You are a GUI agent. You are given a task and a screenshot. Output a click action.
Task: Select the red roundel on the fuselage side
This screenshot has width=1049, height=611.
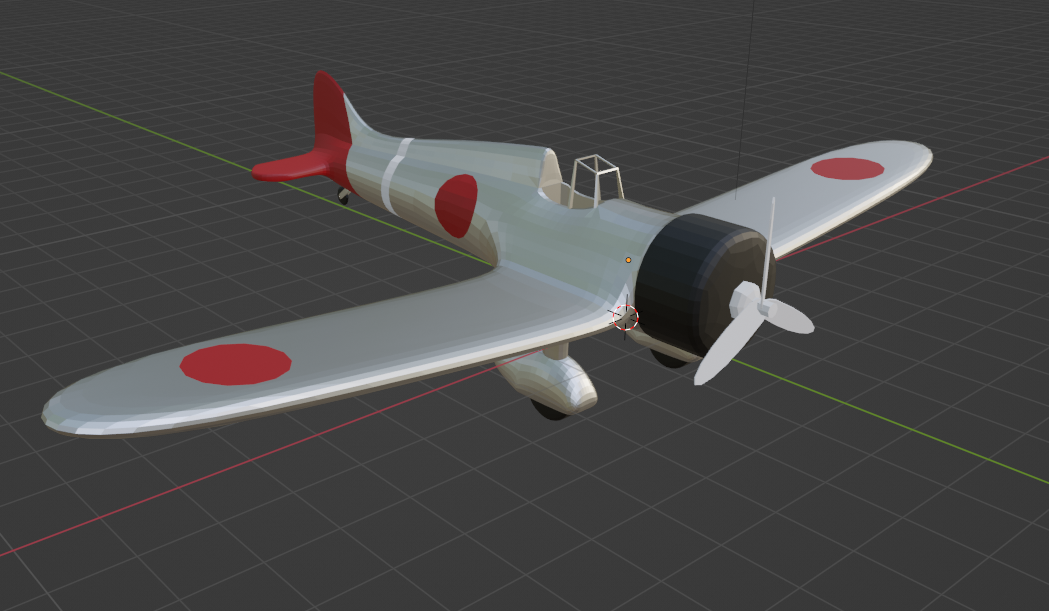click(x=456, y=205)
